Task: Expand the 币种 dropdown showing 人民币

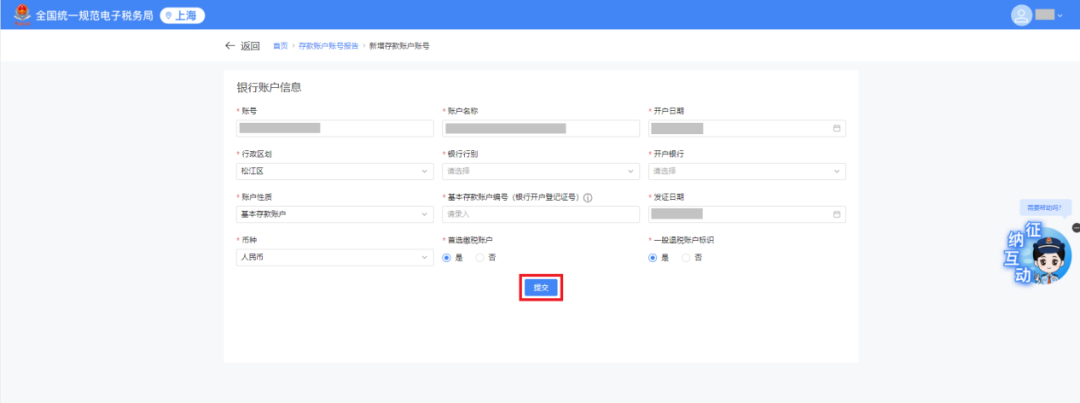Action: pyautogui.click(x=334, y=257)
